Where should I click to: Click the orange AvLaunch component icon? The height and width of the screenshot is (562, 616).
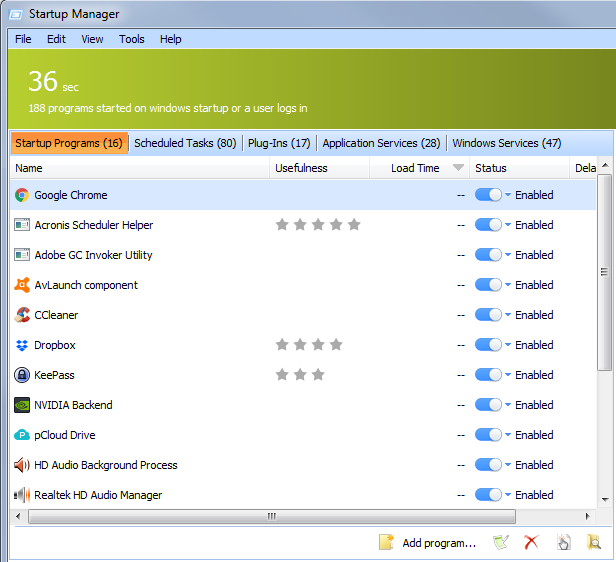coord(22,285)
